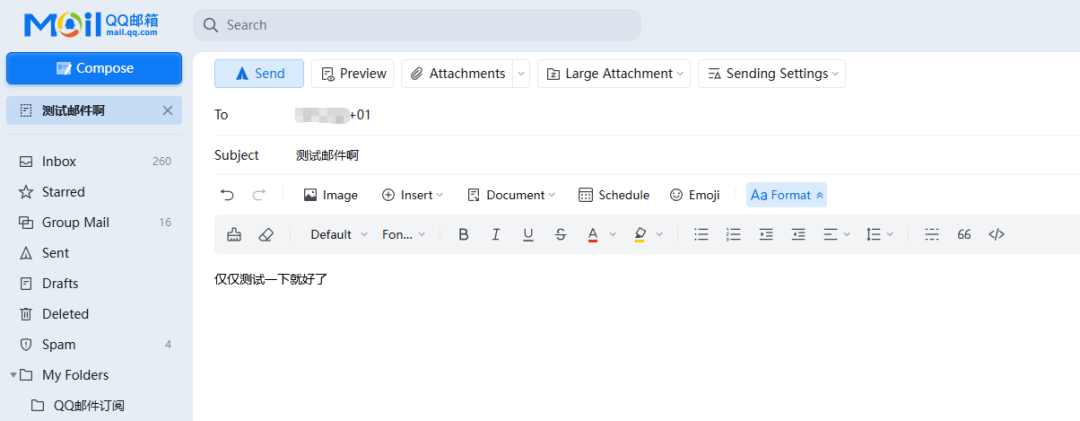1080x421 pixels.
Task: Insert a horizontal divider line icon
Action: pyautogui.click(x=932, y=234)
